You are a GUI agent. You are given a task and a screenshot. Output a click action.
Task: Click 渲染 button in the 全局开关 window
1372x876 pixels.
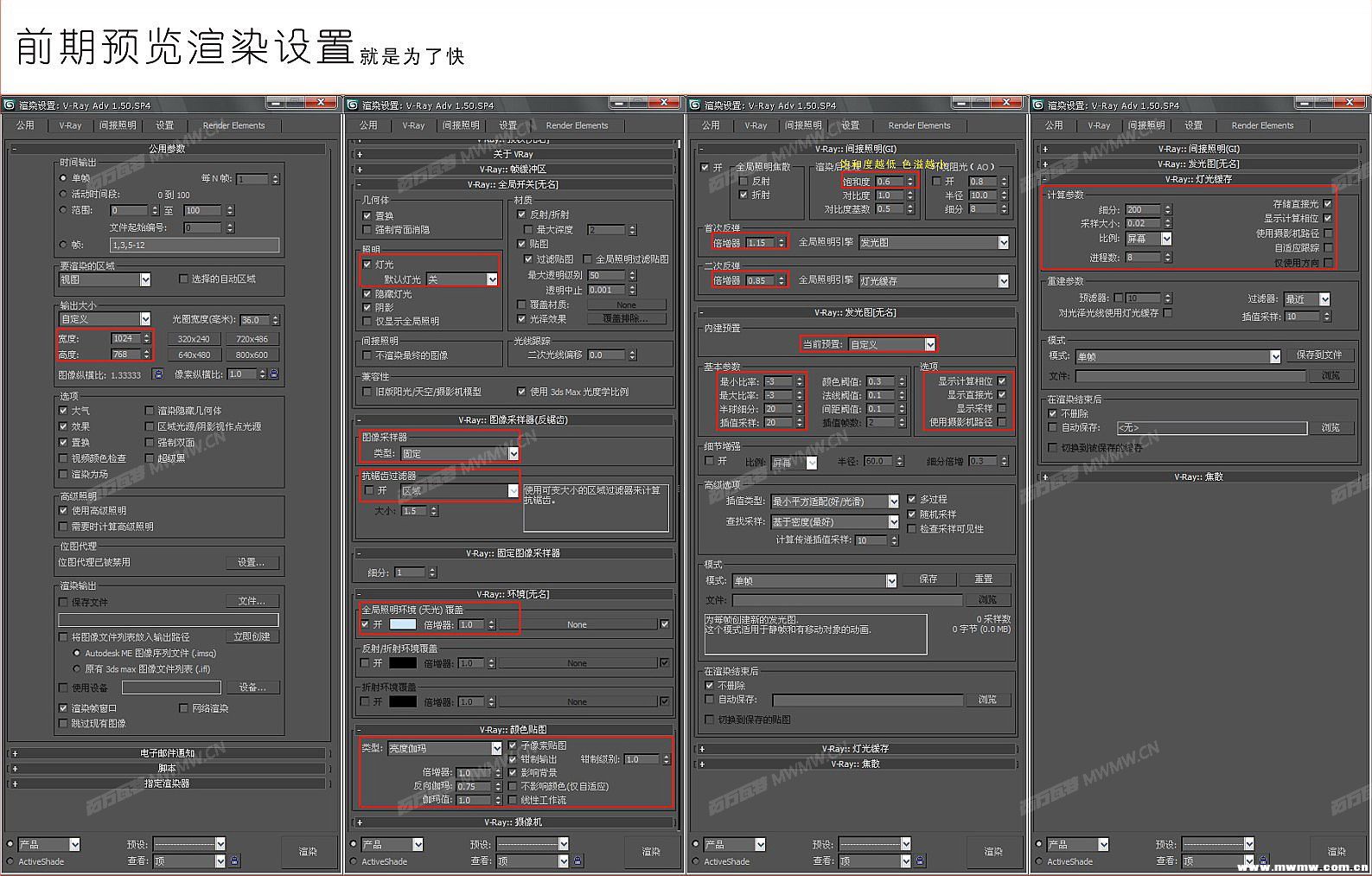651,852
